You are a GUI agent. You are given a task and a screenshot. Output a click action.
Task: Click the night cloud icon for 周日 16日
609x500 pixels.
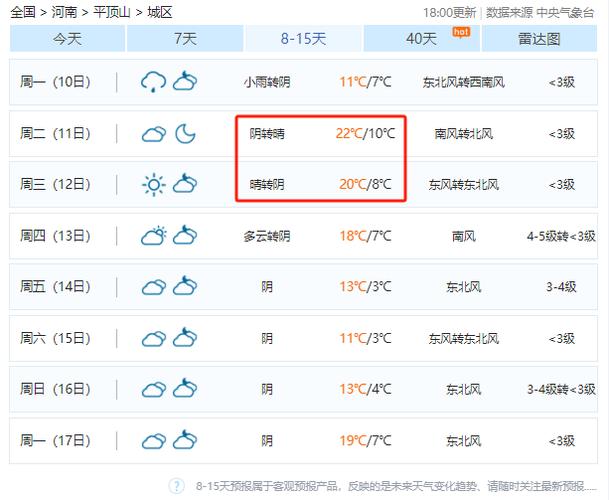click(x=185, y=388)
